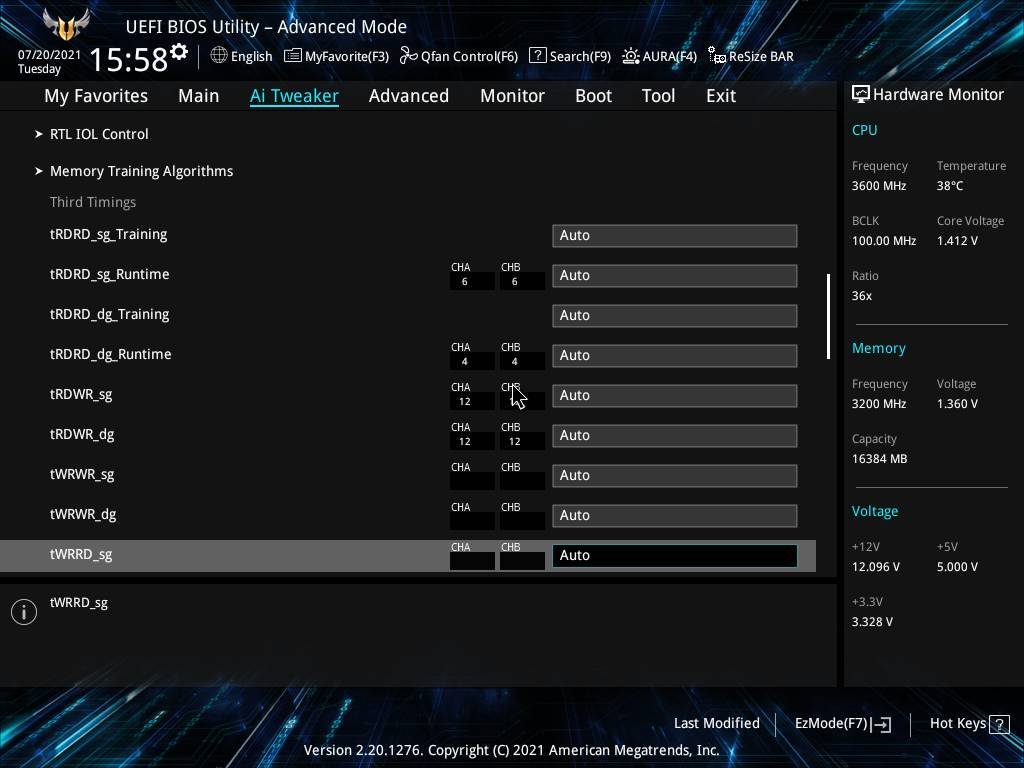The width and height of the screenshot is (1024, 768).
Task: Switch to EzMode(F7)
Action: point(842,723)
